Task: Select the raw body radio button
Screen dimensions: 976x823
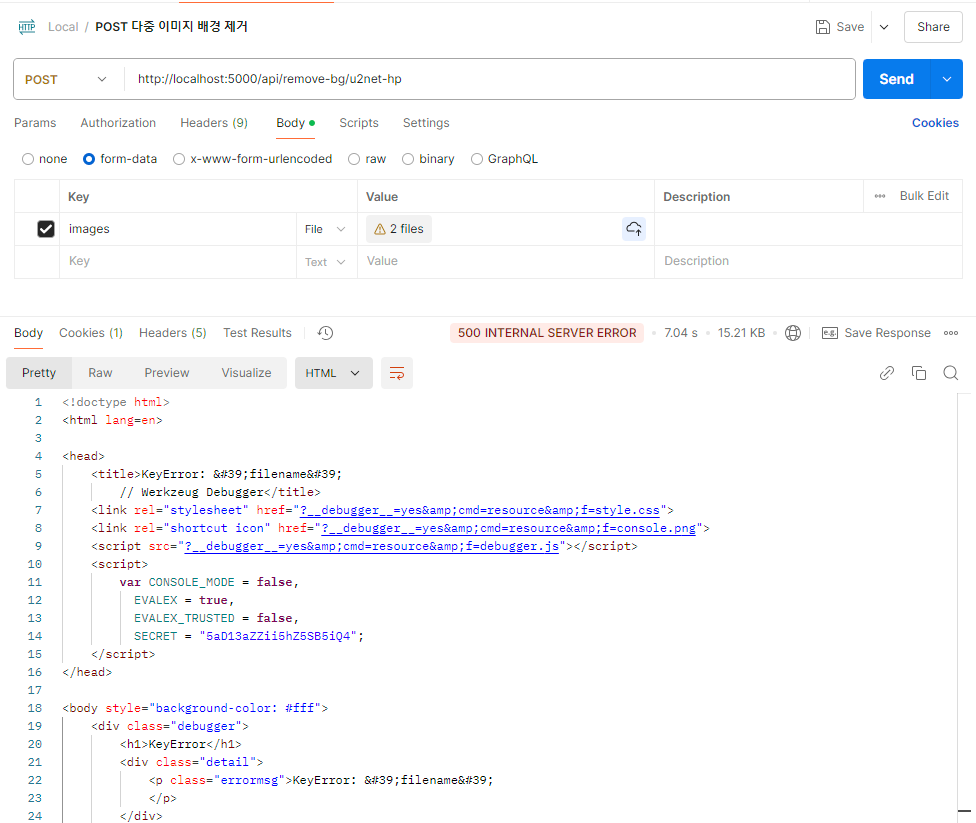Action: pyautogui.click(x=354, y=159)
